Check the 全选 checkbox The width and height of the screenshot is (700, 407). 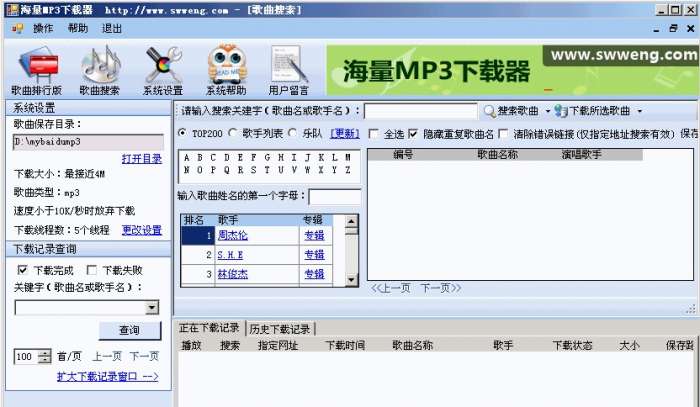(x=374, y=134)
